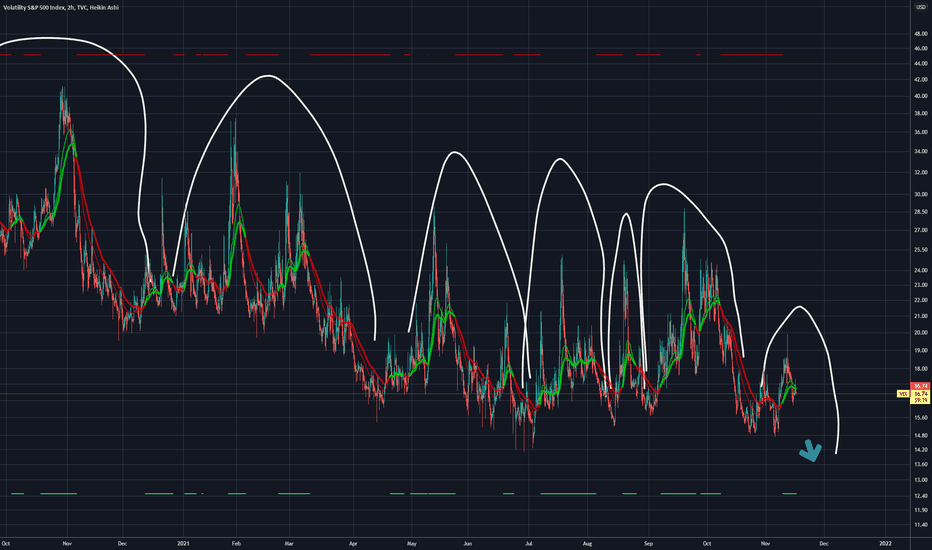932x550 pixels.
Task: Click the 13.00 price axis label
Action: point(921,479)
